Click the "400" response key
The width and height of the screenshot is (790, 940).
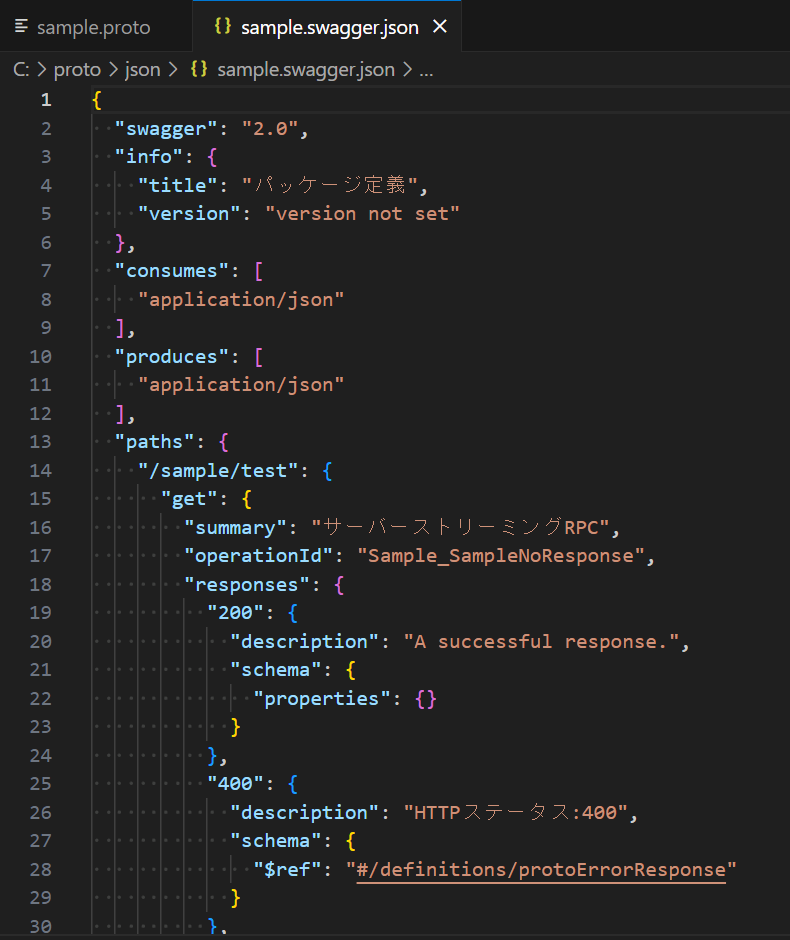[235, 784]
